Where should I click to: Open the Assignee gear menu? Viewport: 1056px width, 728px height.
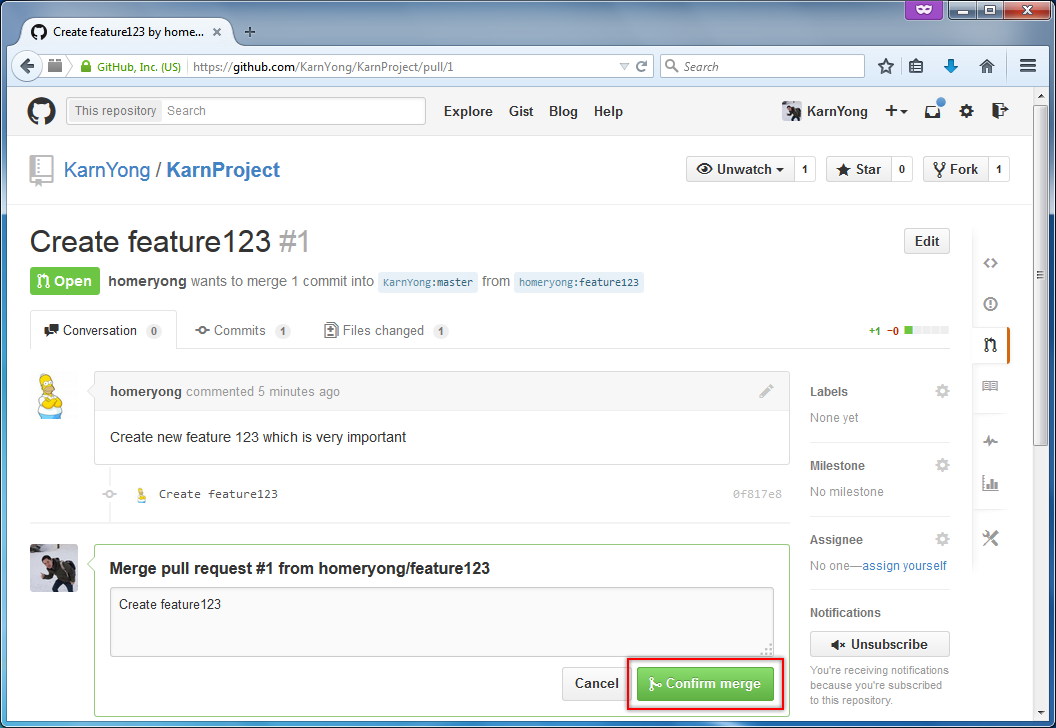click(x=942, y=539)
